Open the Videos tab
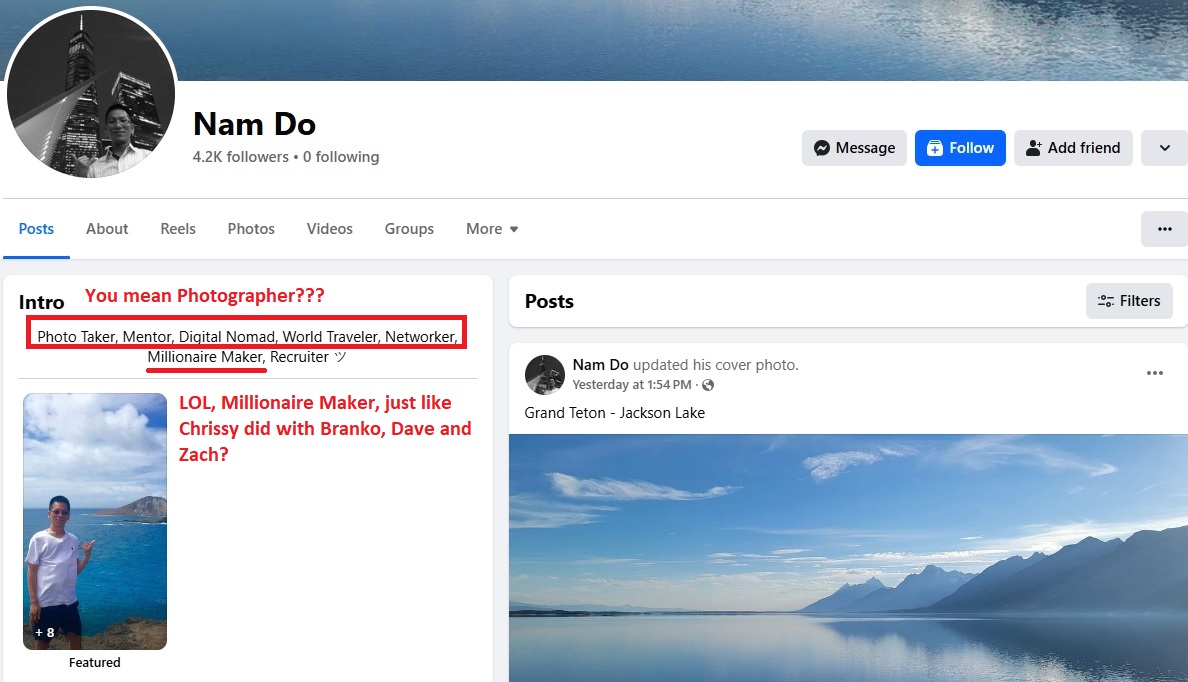The width and height of the screenshot is (1188, 682). point(330,229)
